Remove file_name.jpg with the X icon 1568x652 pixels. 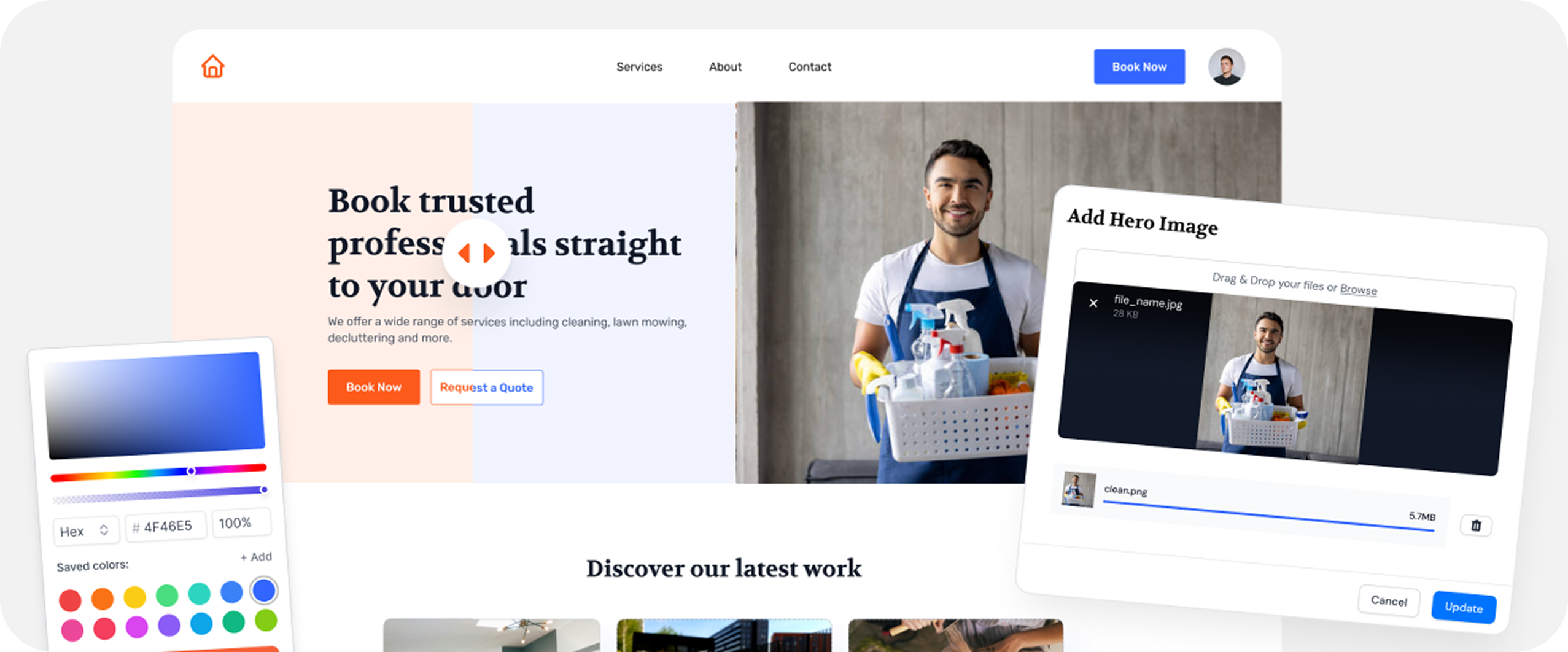click(x=1093, y=303)
